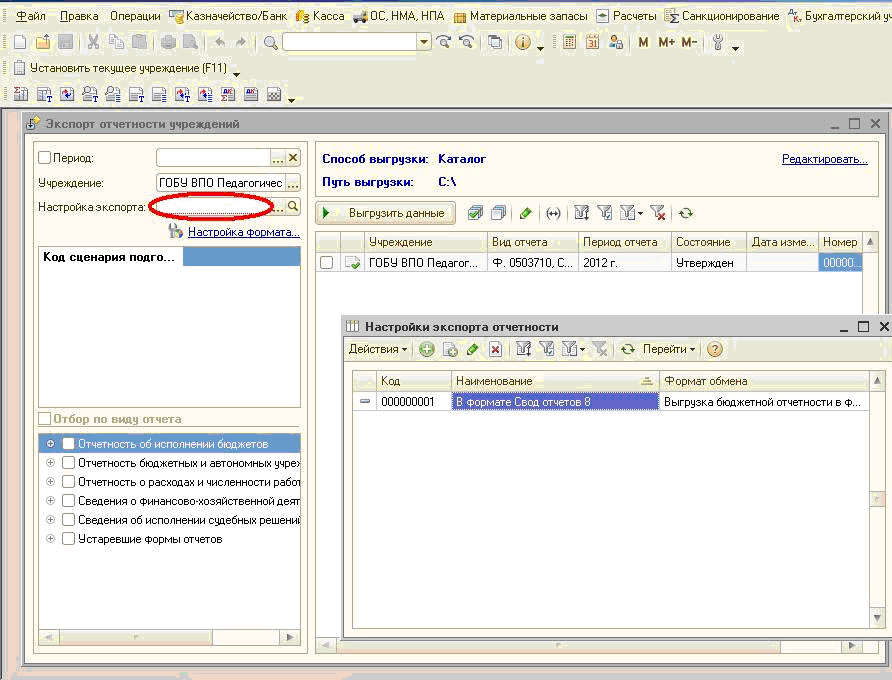Open the Перейти dropdown menu

669,349
